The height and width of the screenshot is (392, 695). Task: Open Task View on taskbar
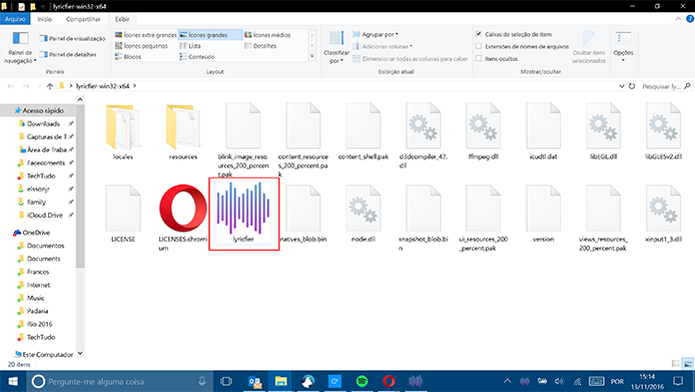pos(226,381)
